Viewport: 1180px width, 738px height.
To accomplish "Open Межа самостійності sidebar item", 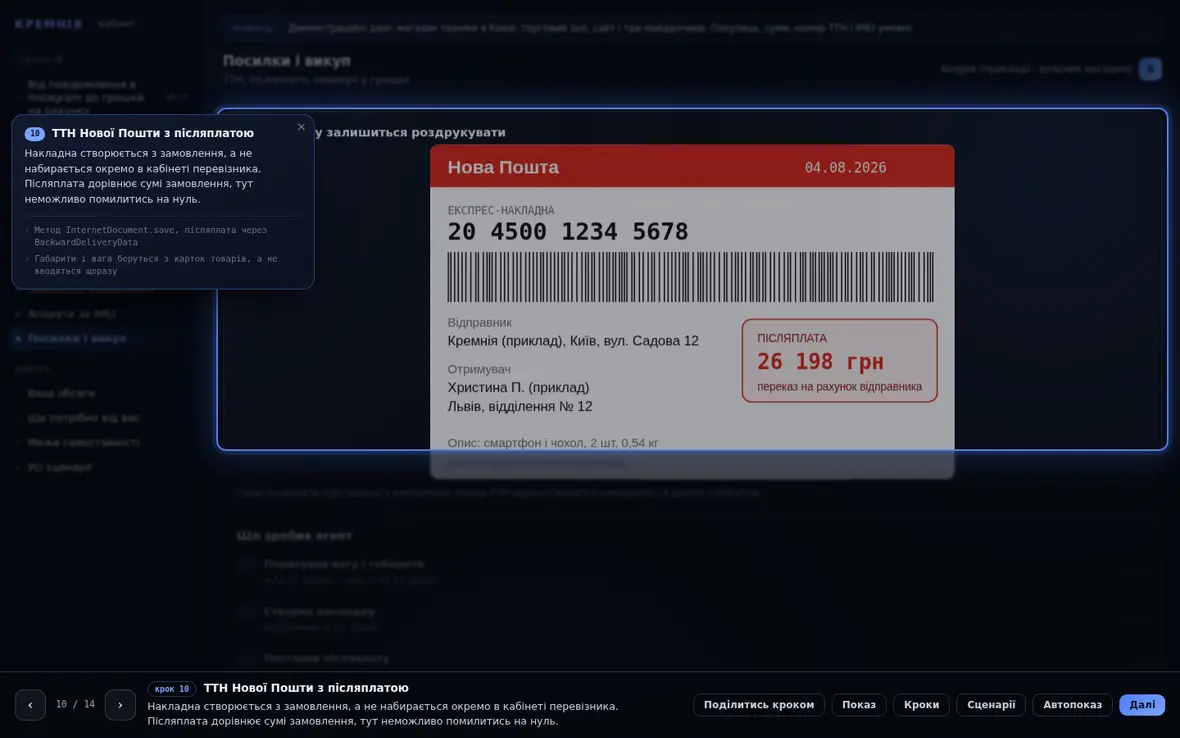I will point(84,442).
